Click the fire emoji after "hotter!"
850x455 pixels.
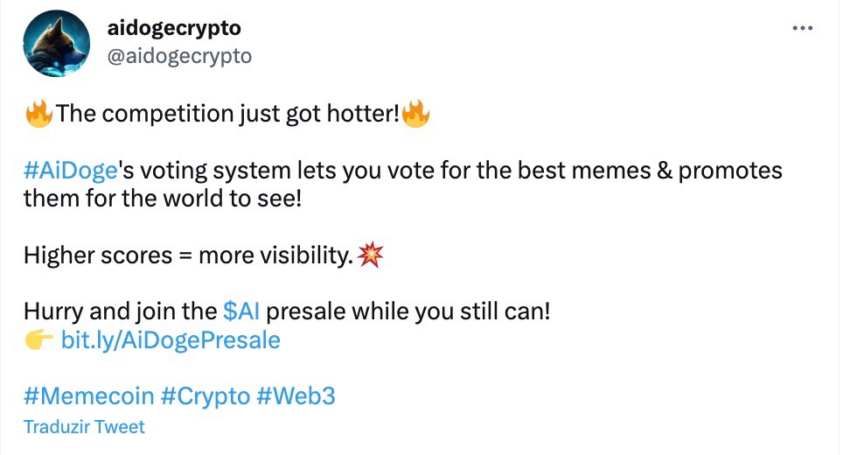tap(416, 113)
